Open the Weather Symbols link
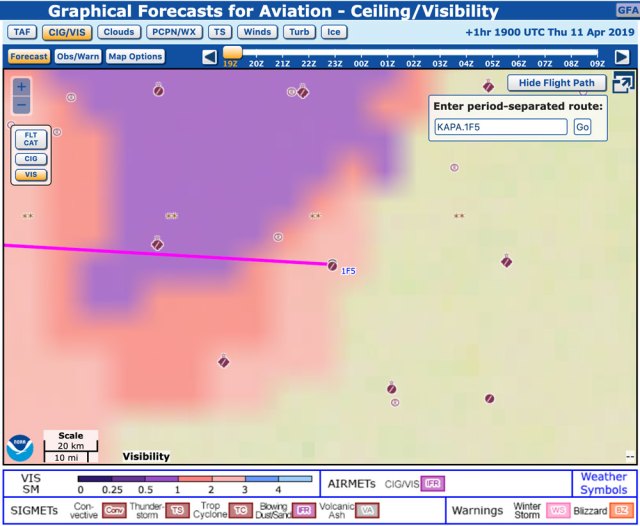The image size is (640, 526). (x=604, y=483)
